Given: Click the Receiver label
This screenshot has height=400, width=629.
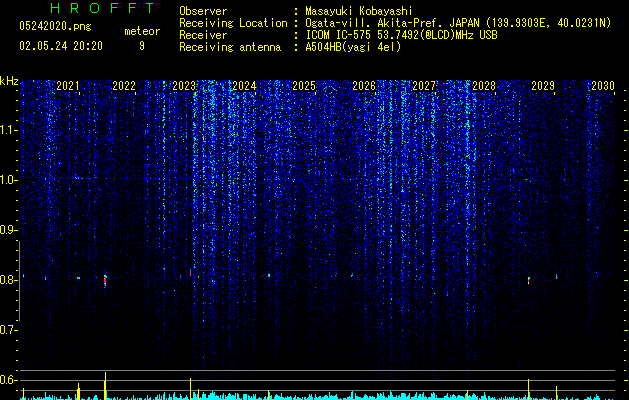Looking at the screenshot, I should click(203, 35).
